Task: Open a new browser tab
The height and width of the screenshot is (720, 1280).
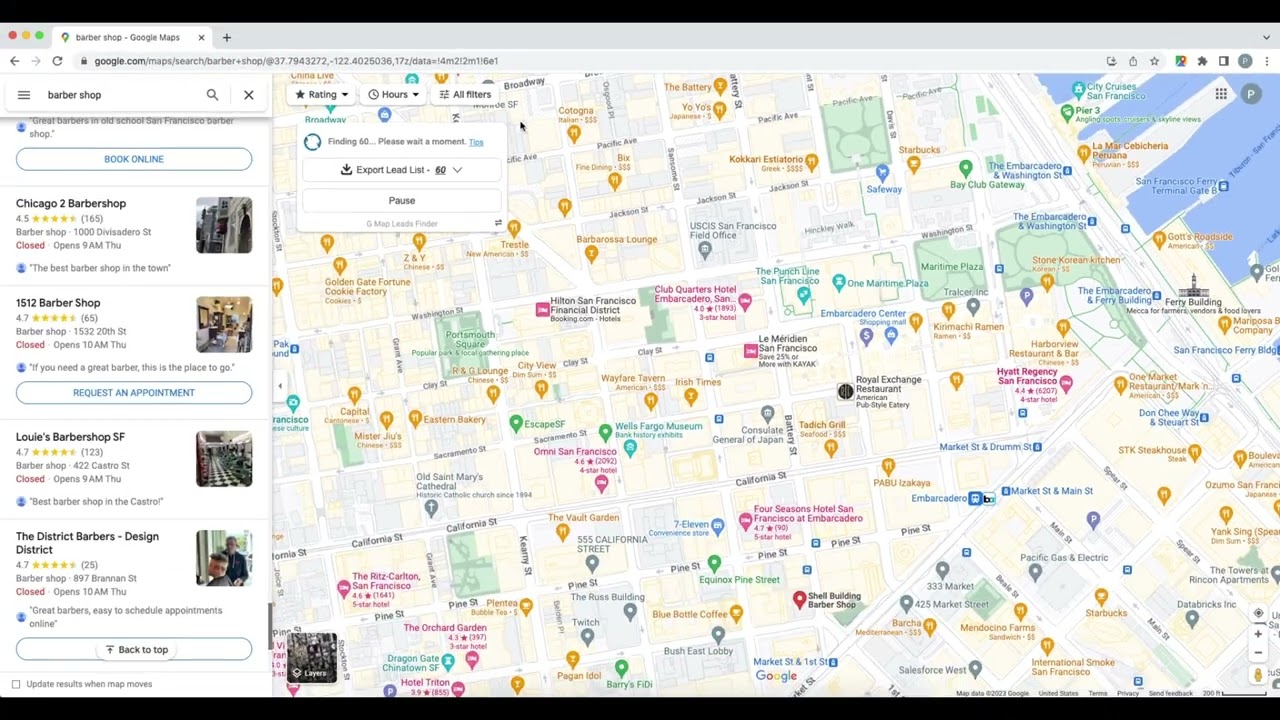Action: 227,37
